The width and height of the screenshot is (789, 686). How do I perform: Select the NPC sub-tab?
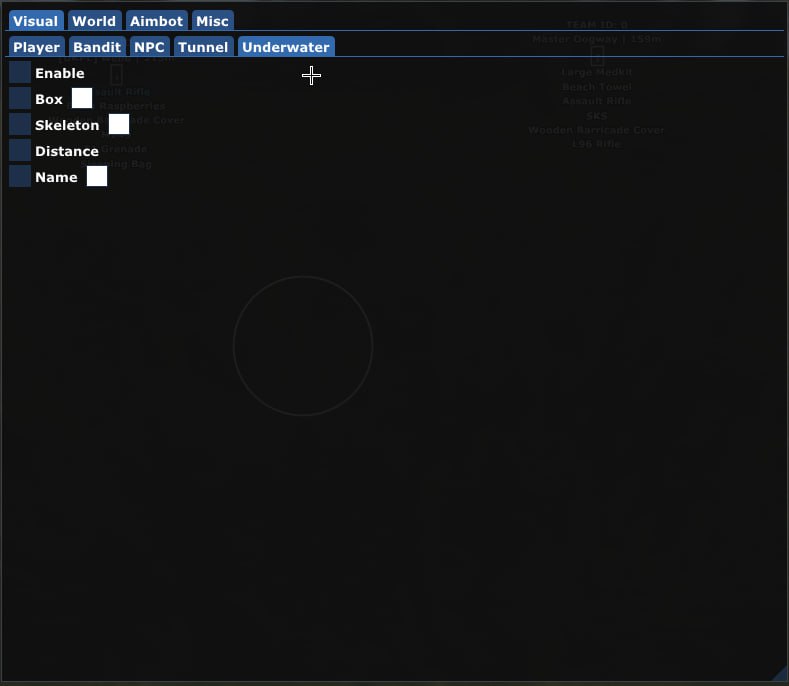tap(149, 47)
